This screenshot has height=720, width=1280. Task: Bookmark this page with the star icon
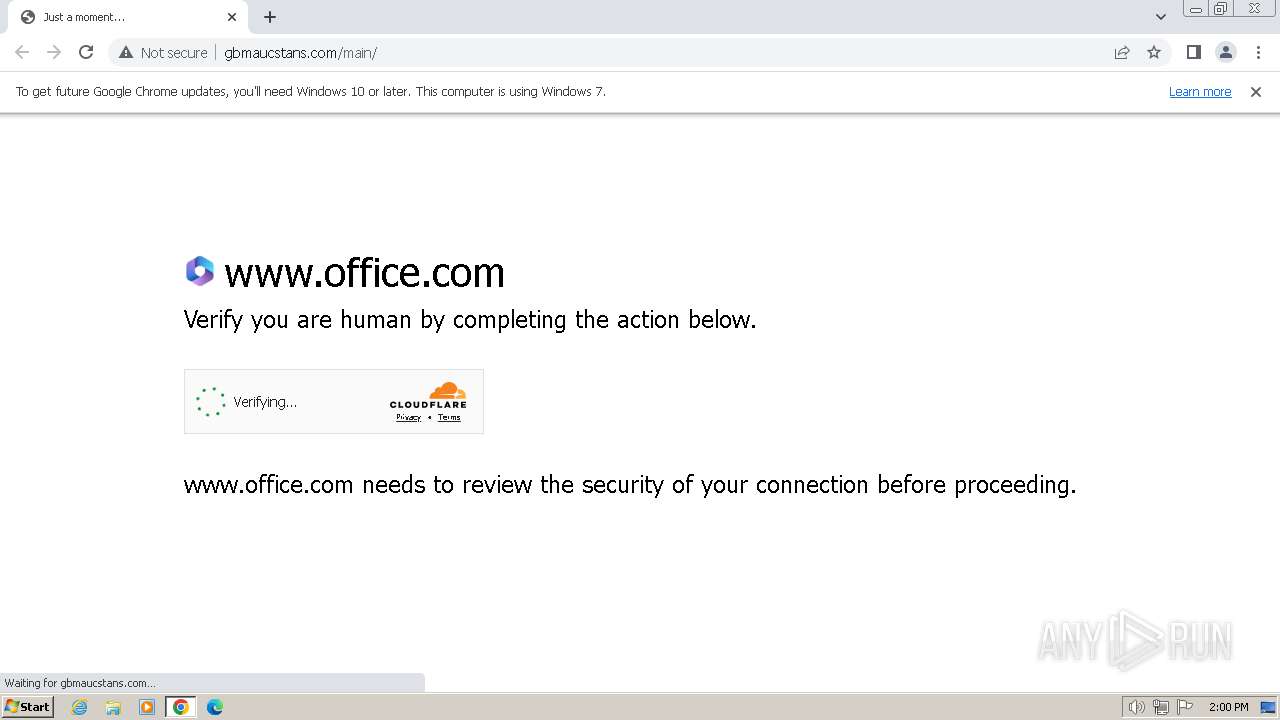1154,52
